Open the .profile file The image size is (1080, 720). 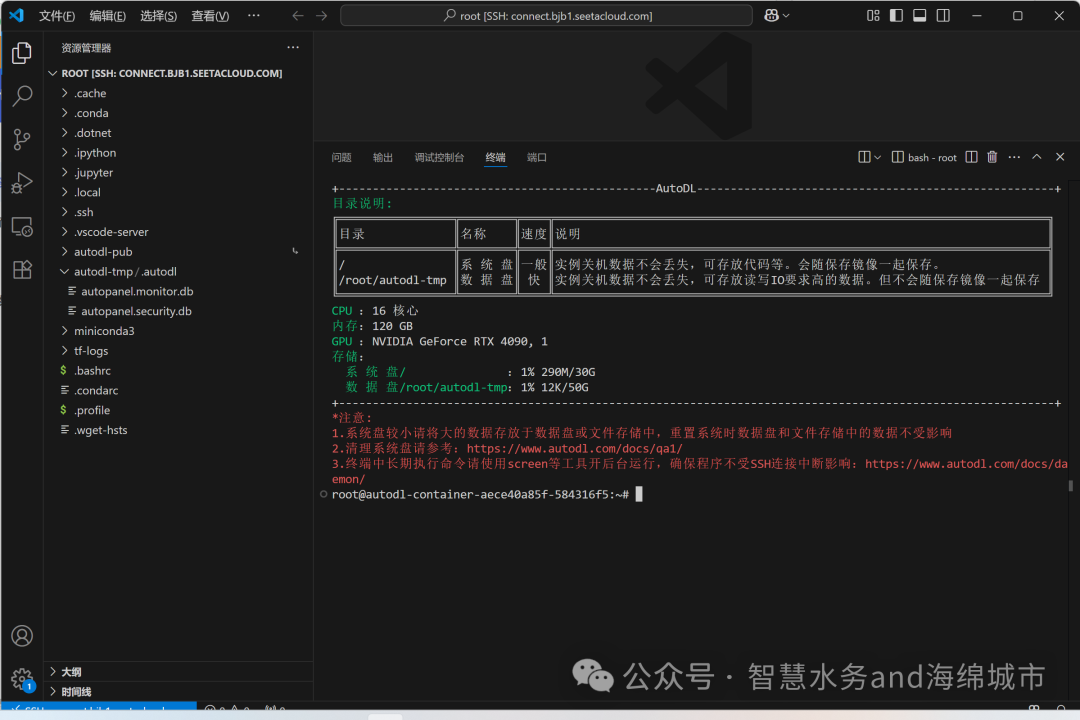point(178,410)
